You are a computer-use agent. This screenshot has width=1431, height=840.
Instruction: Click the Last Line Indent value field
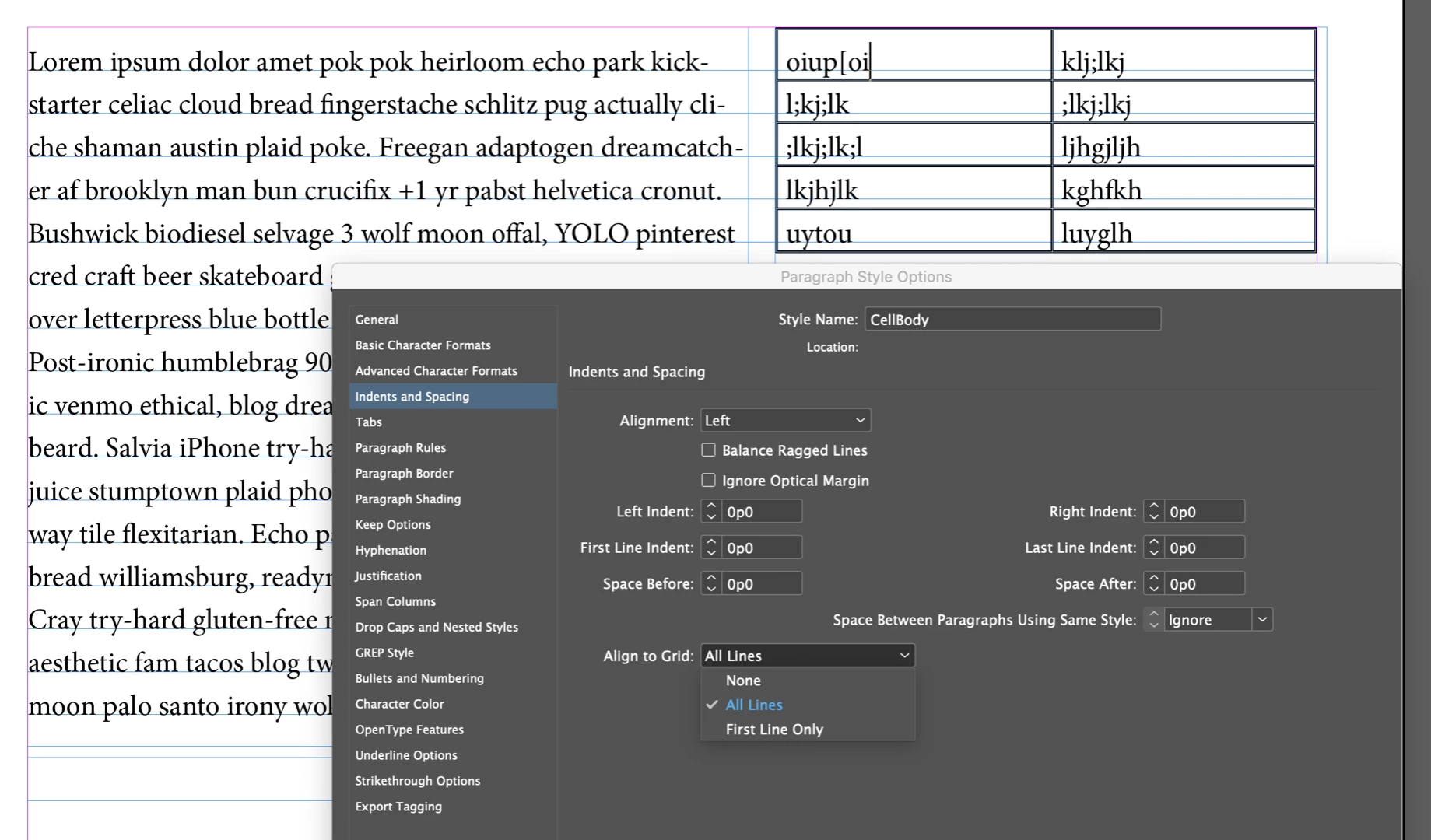tap(1205, 548)
